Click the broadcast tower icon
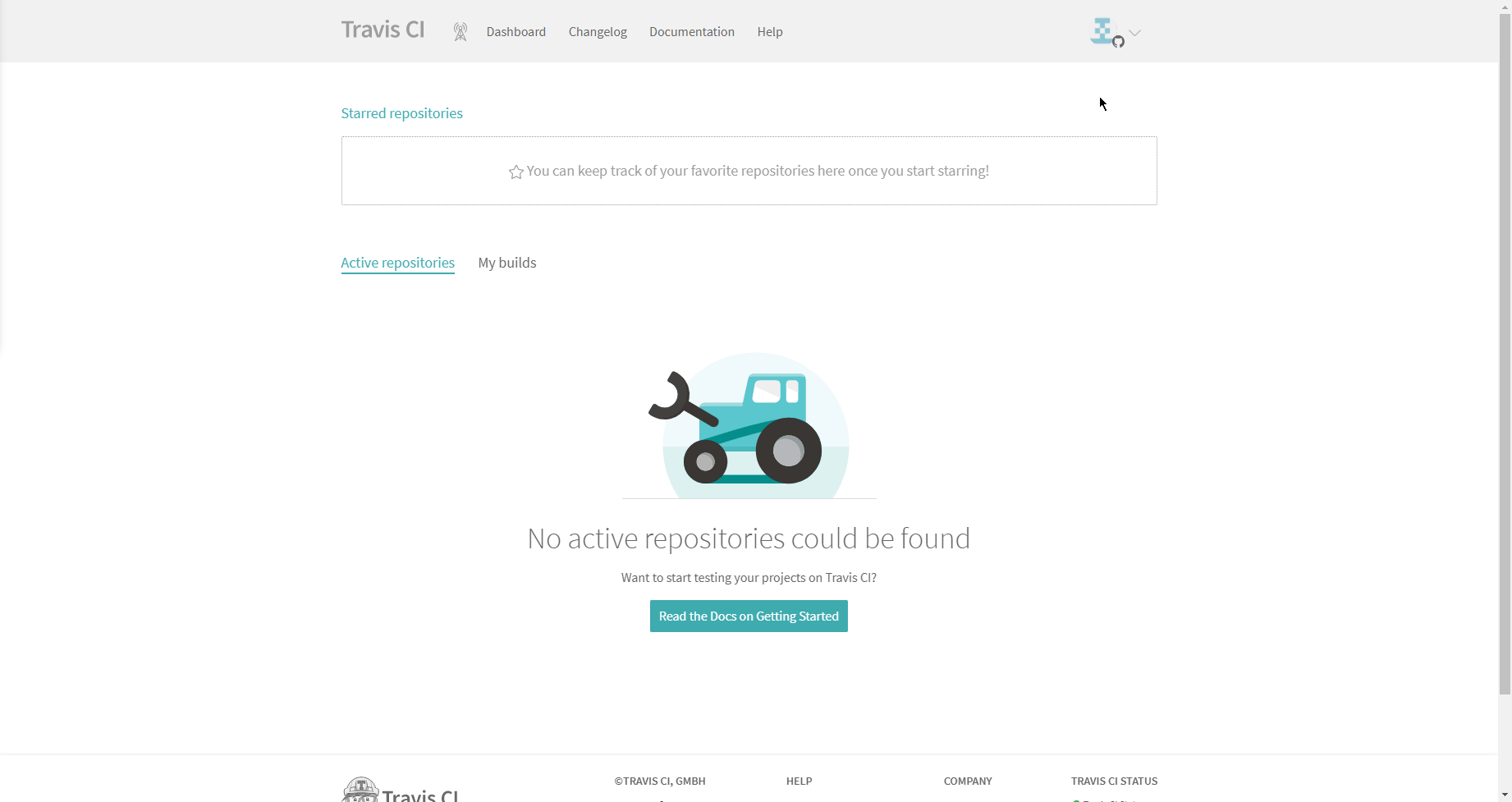The height and width of the screenshot is (802, 1512). click(x=460, y=32)
